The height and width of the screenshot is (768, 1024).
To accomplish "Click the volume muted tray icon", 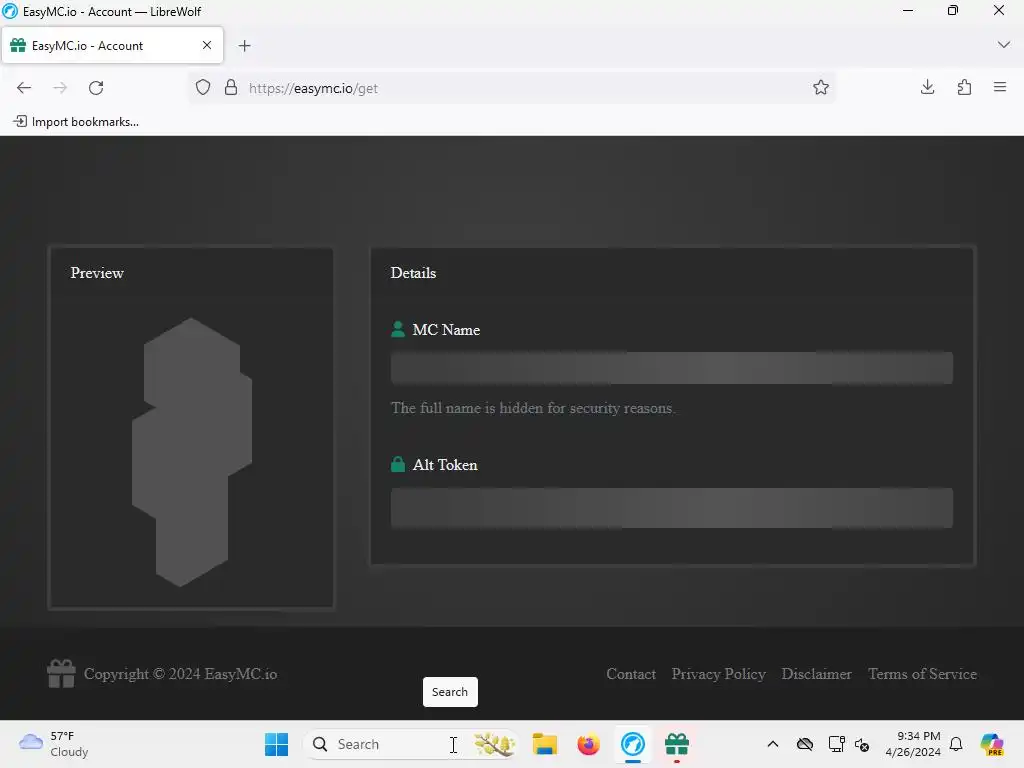I will tap(862, 744).
